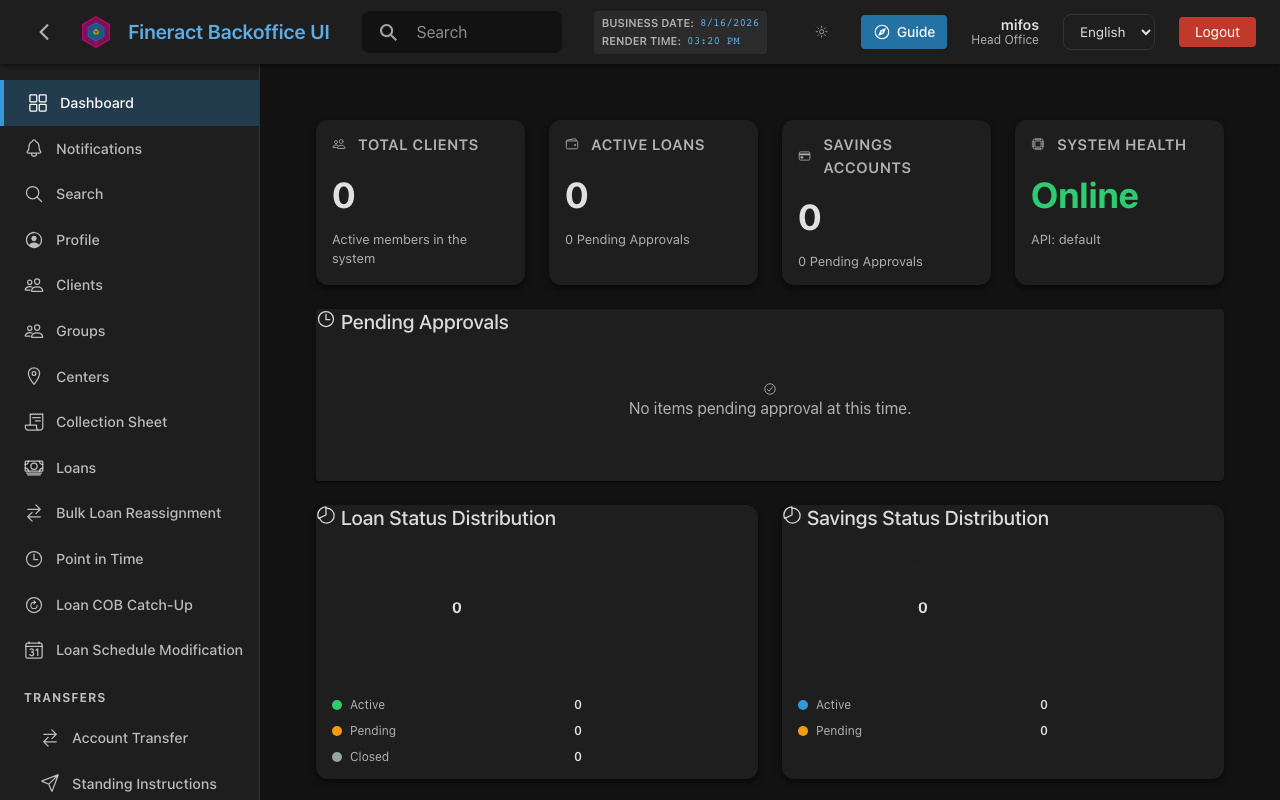The width and height of the screenshot is (1280, 800).
Task: Click the System Health chip icon
Action: coord(1038,144)
